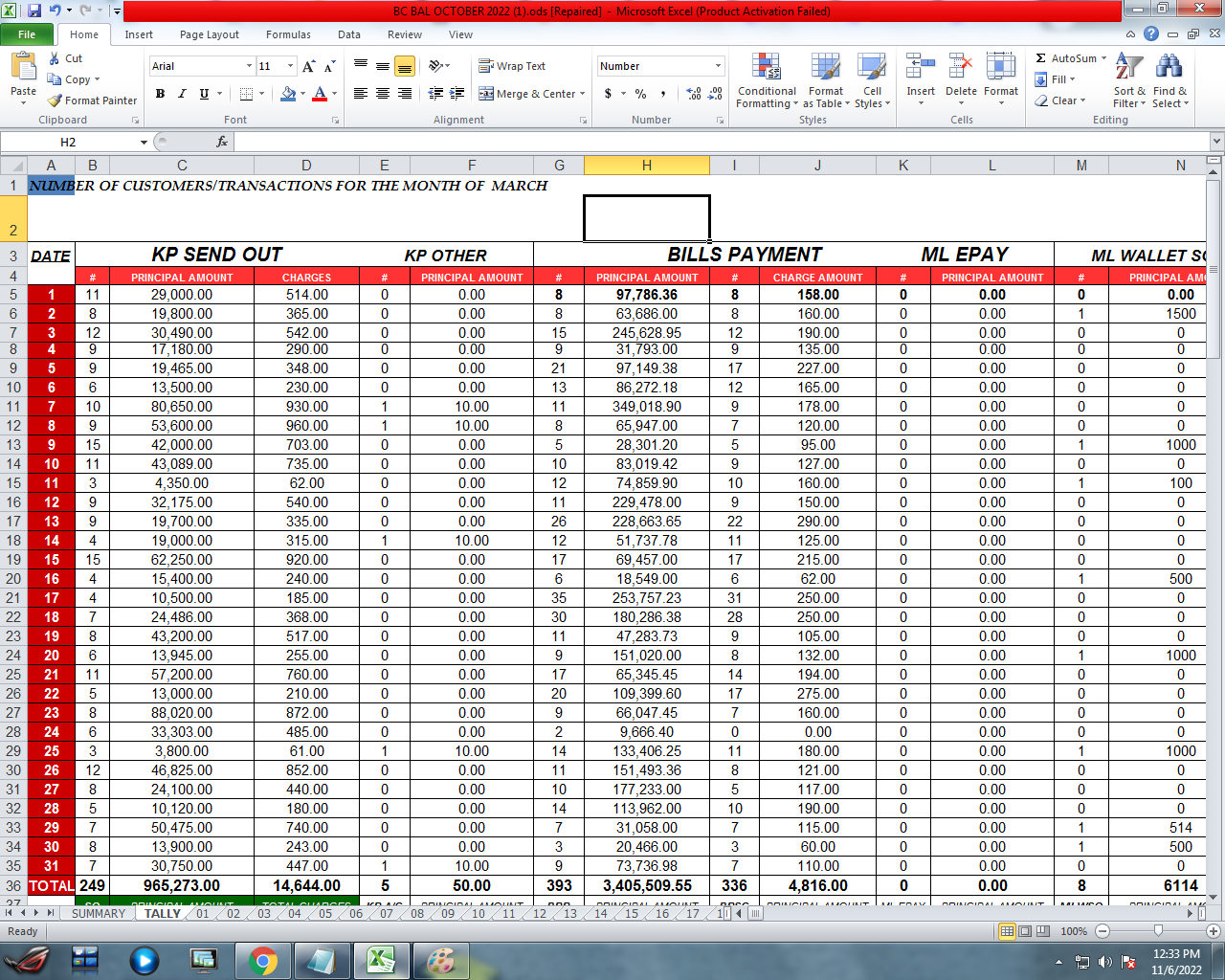Open Fill dropdown
Screen dimensions: 1225x980
[x=1056, y=79]
